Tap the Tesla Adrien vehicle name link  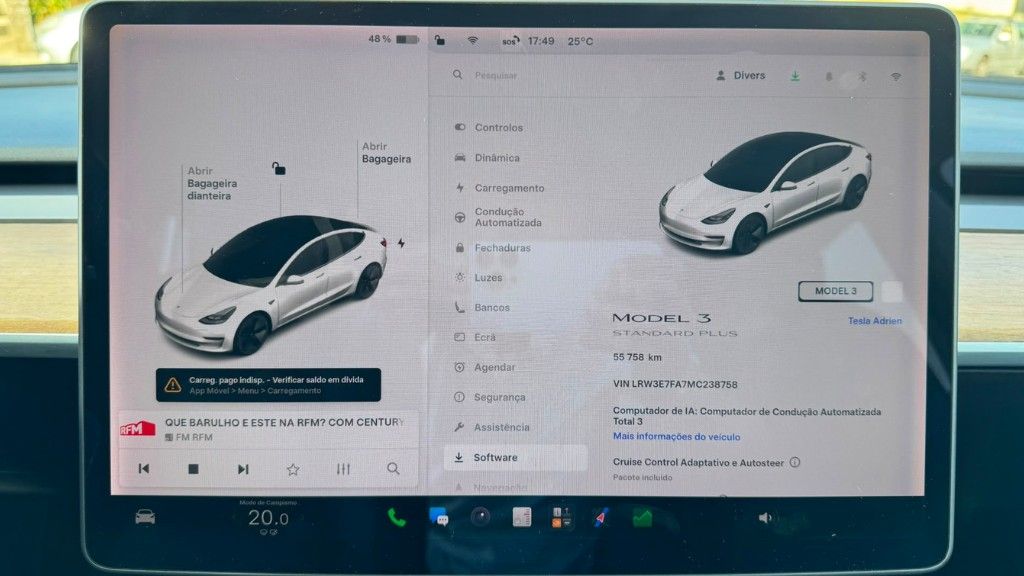click(x=874, y=321)
